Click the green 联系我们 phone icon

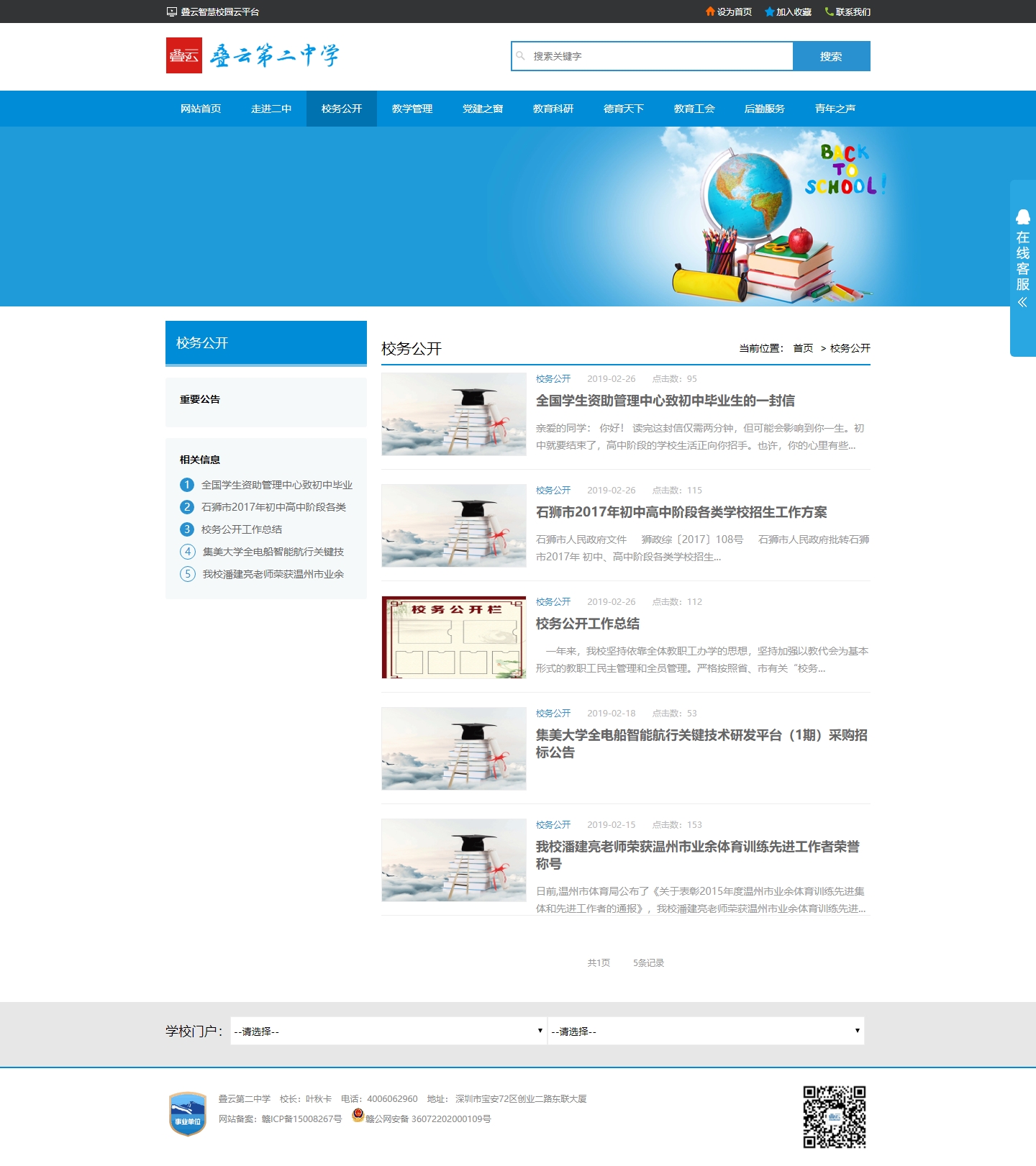[829, 12]
